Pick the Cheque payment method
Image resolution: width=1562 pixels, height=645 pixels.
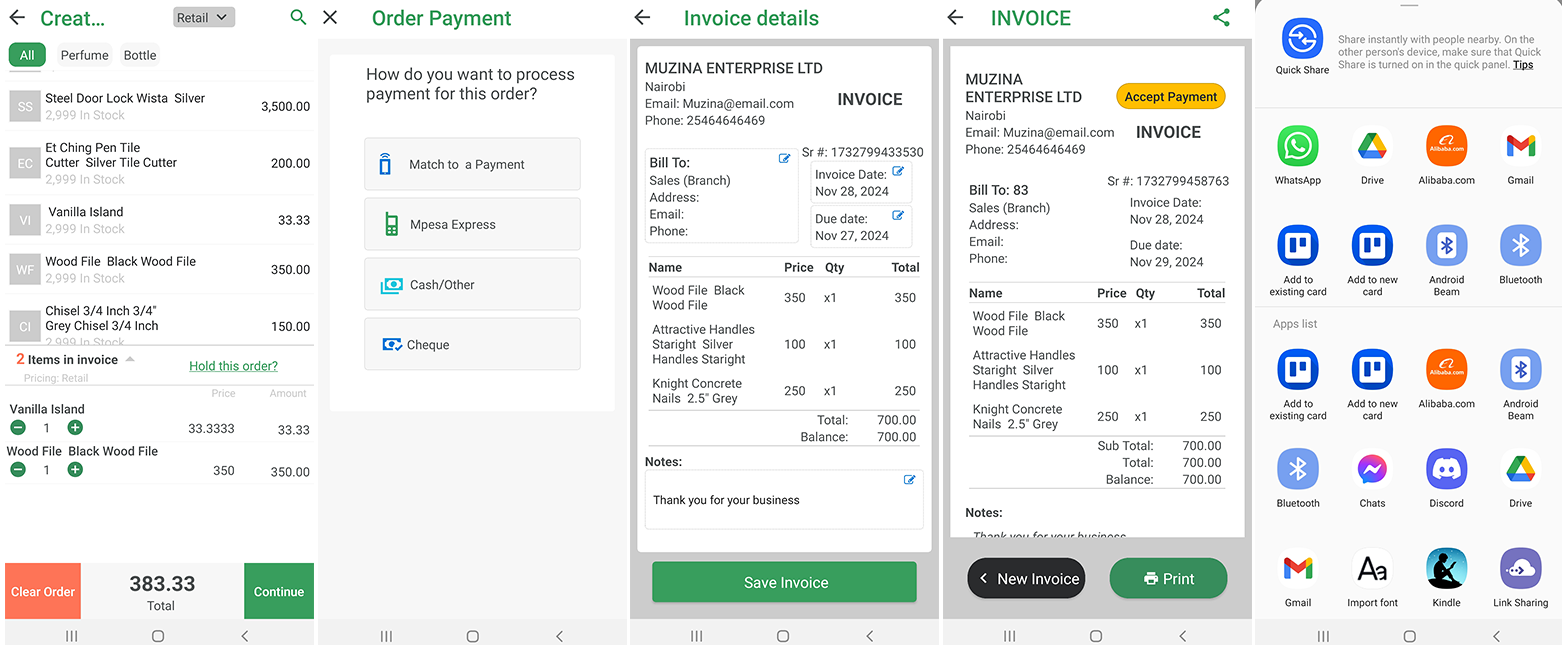[472, 343]
